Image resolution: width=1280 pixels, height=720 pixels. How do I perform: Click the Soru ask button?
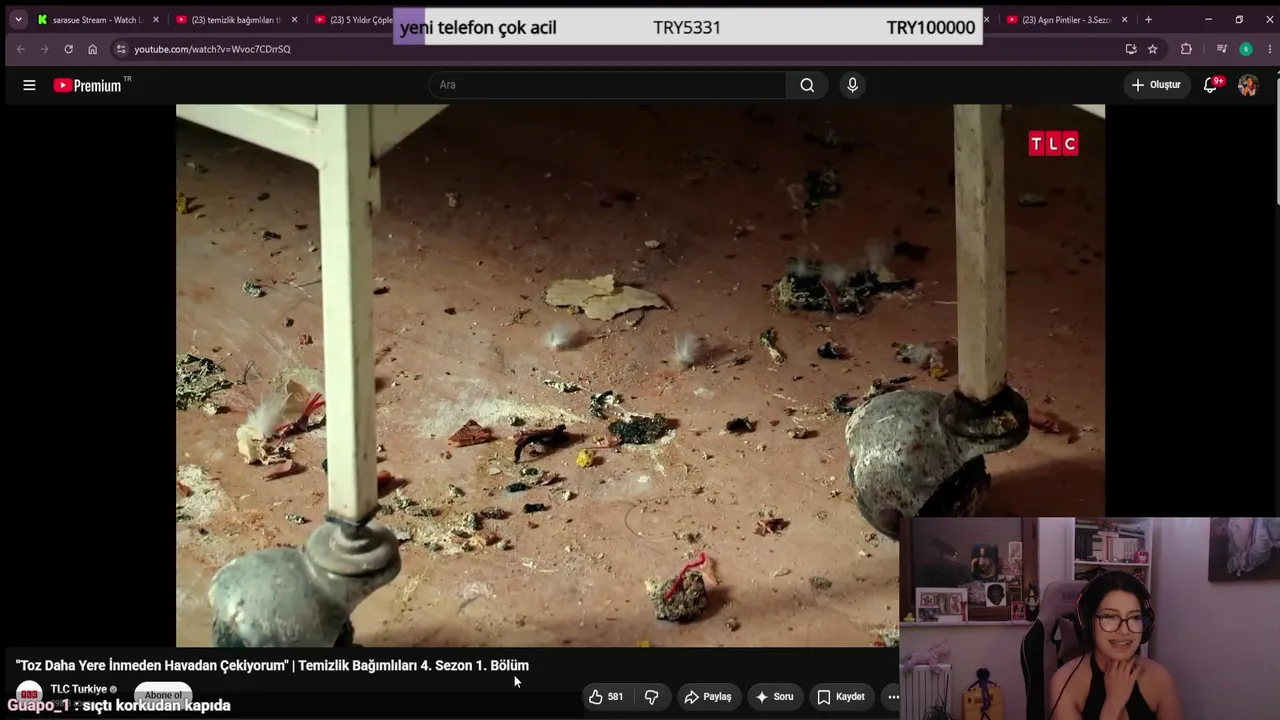point(774,697)
